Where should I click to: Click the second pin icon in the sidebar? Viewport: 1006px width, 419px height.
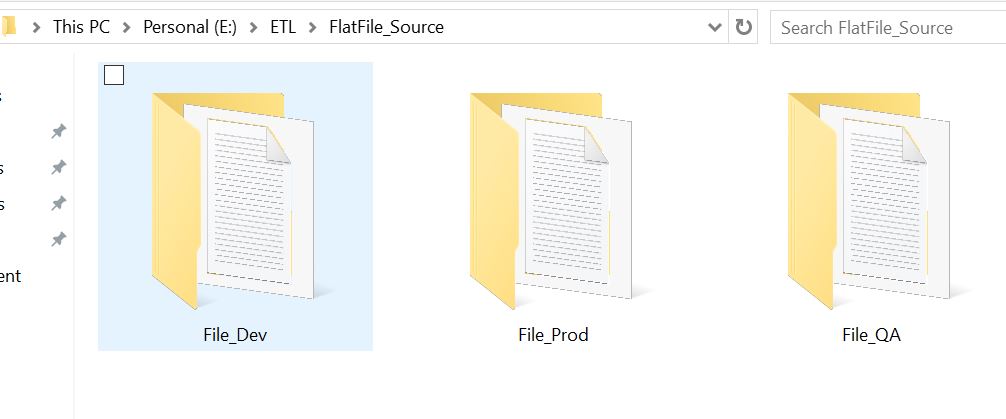[x=58, y=167]
